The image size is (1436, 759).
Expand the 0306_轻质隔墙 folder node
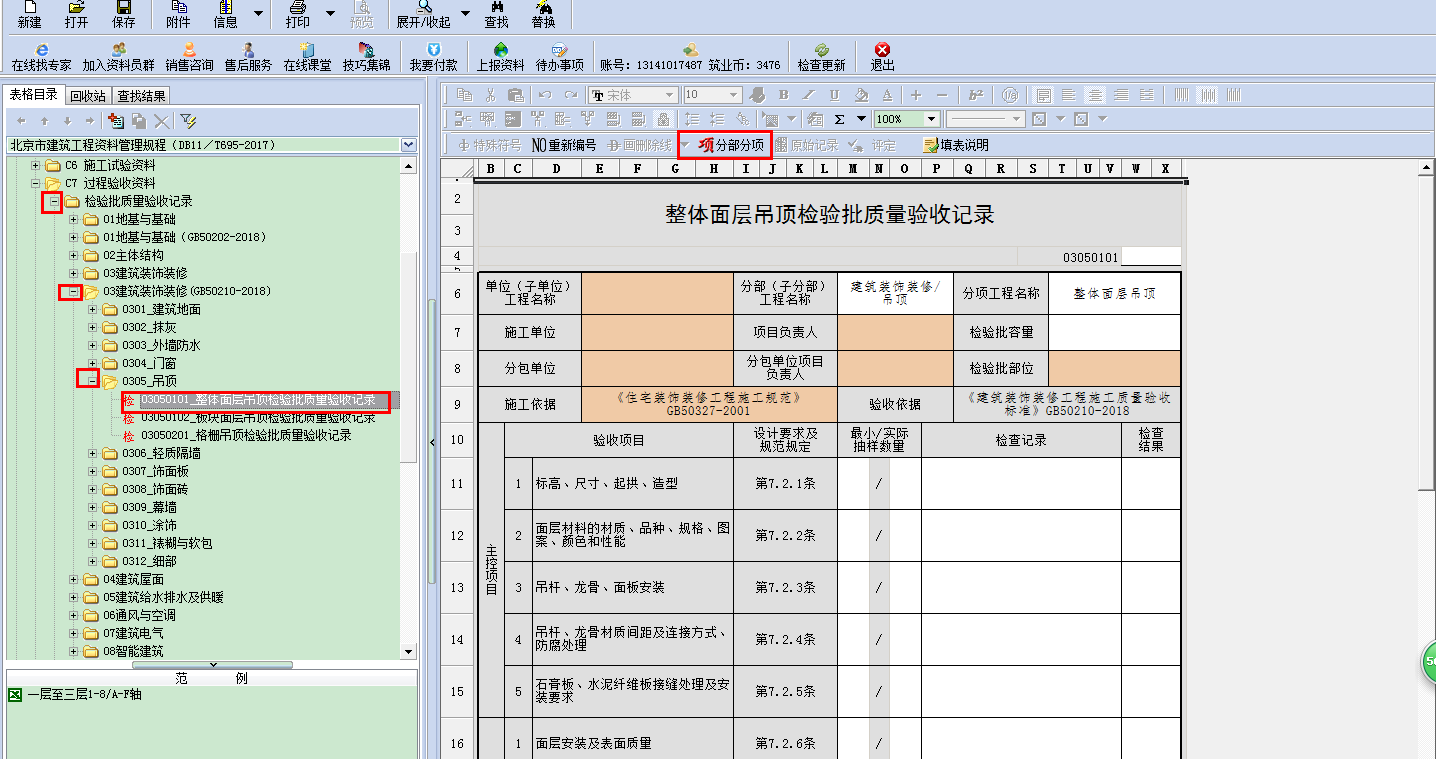coord(92,453)
